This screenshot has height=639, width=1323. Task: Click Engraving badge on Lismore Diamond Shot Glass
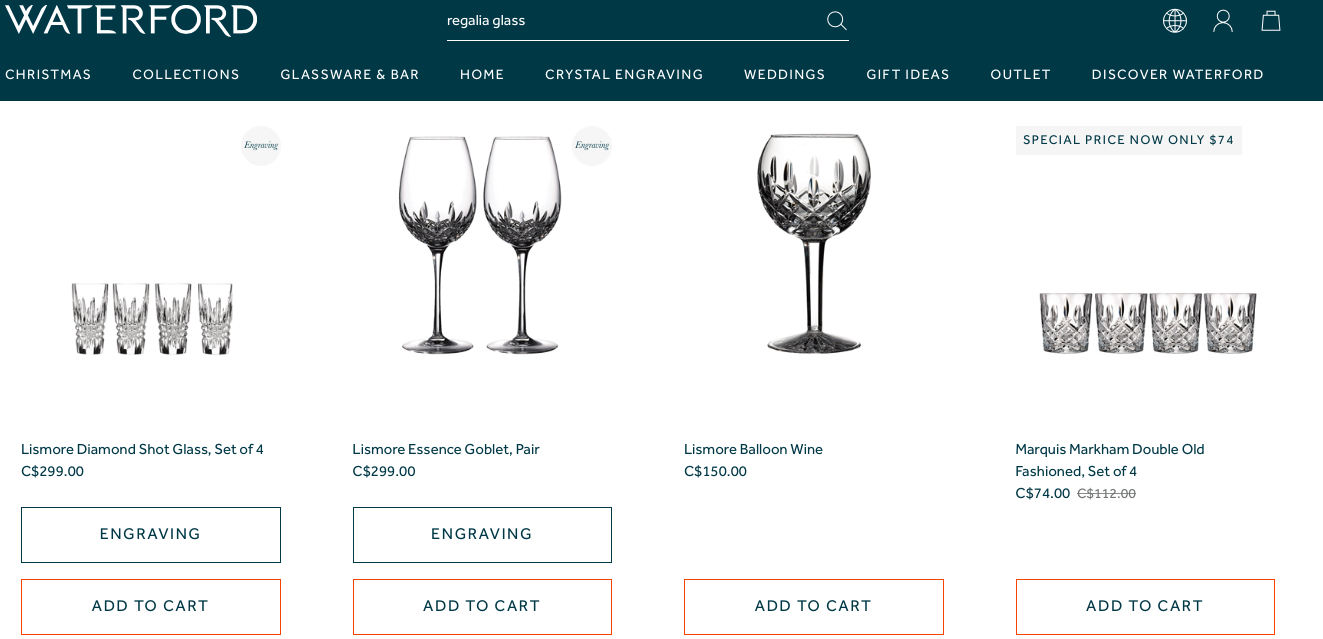[261, 146]
